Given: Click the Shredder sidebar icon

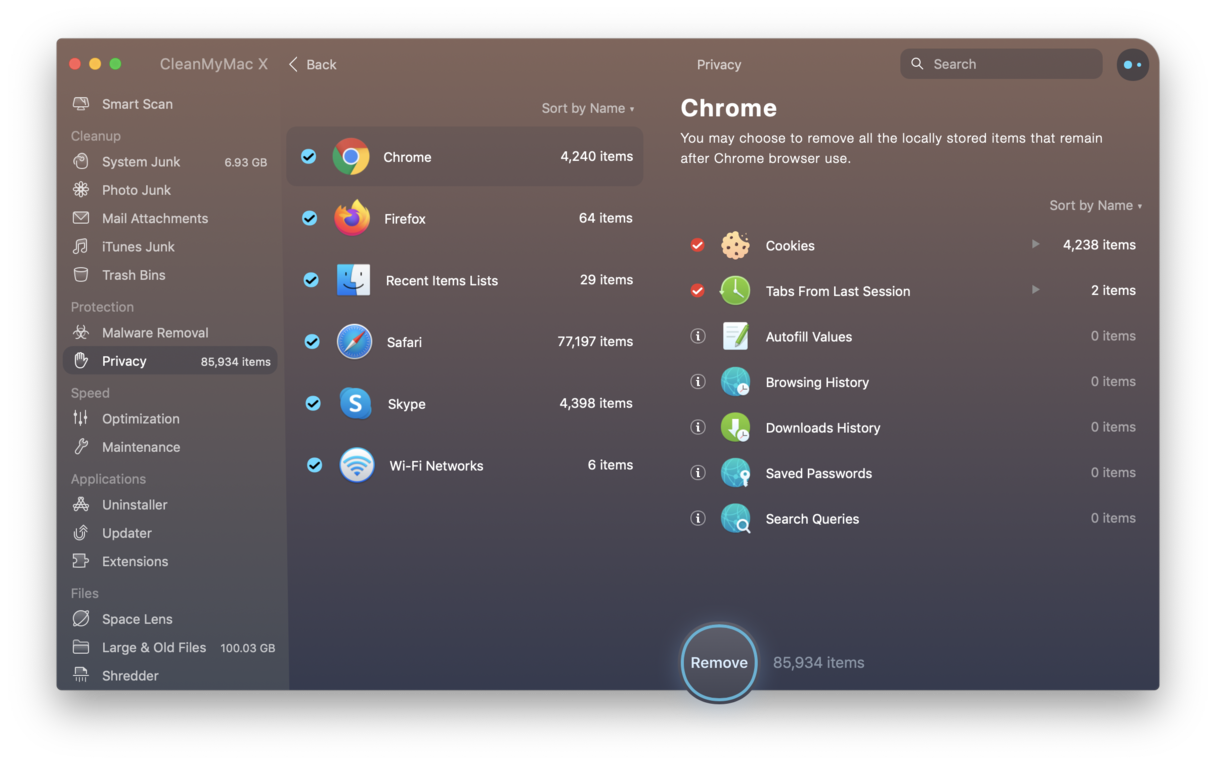Looking at the screenshot, I should 81,676.
